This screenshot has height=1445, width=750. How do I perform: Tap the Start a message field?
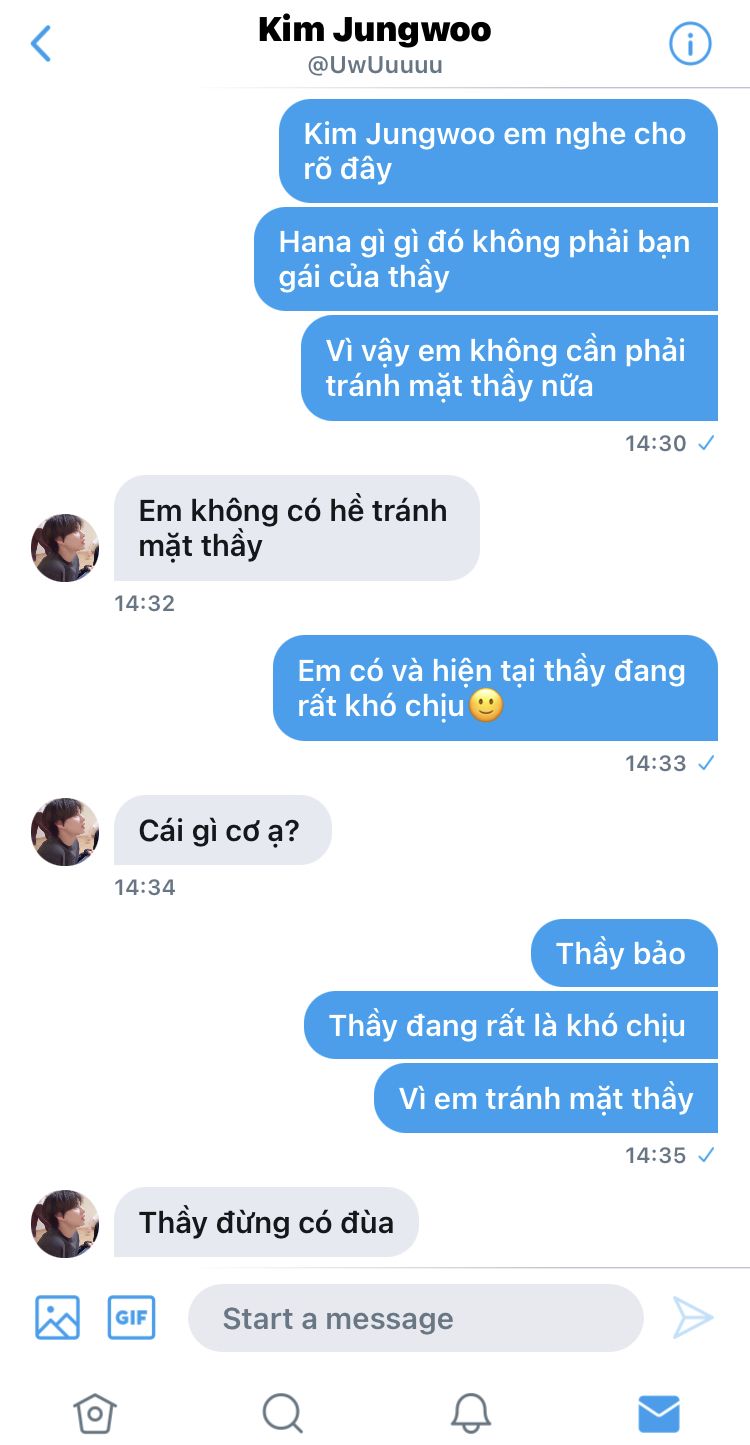[x=416, y=1318]
